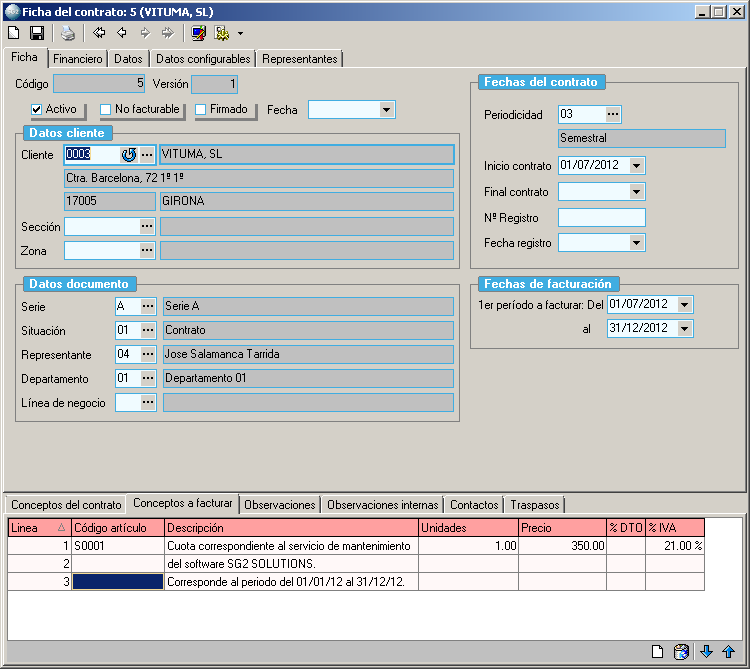Go to the first record arrow
This screenshot has height=669, width=750.
pos(99,33)
